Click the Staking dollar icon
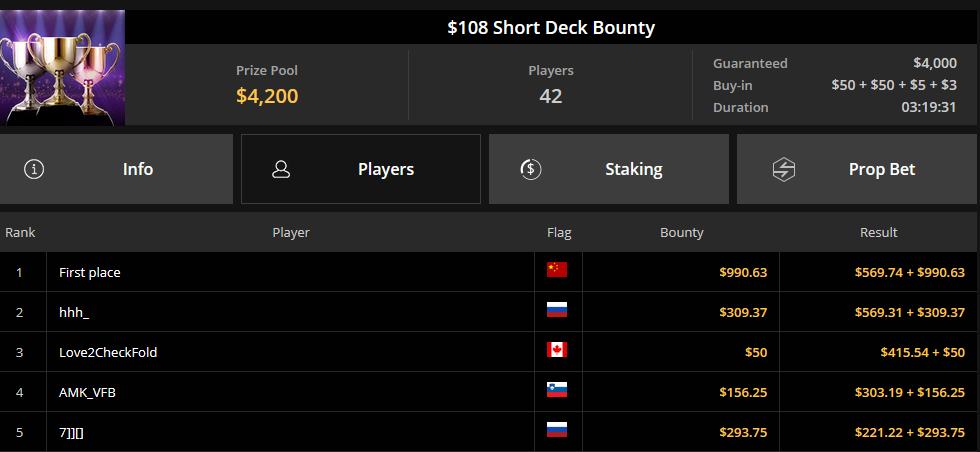 (531, 169)
